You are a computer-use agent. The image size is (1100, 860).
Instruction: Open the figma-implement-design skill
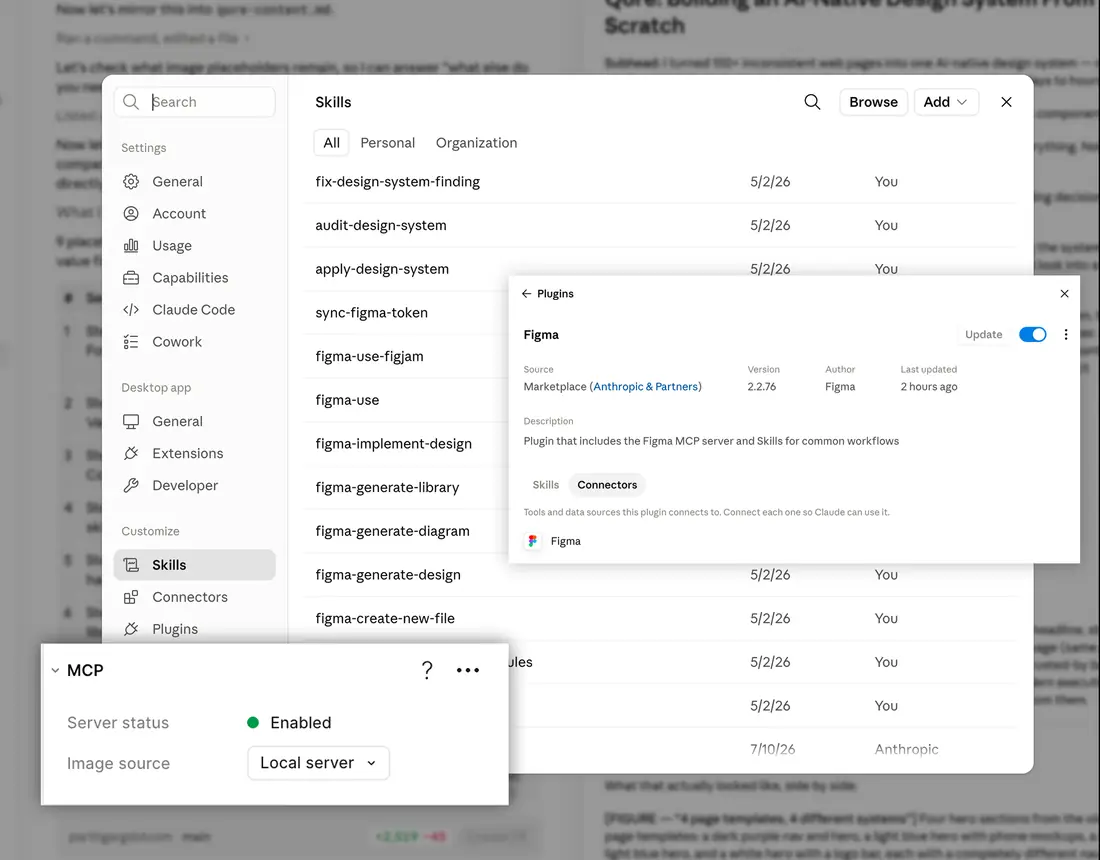[393, 443]
